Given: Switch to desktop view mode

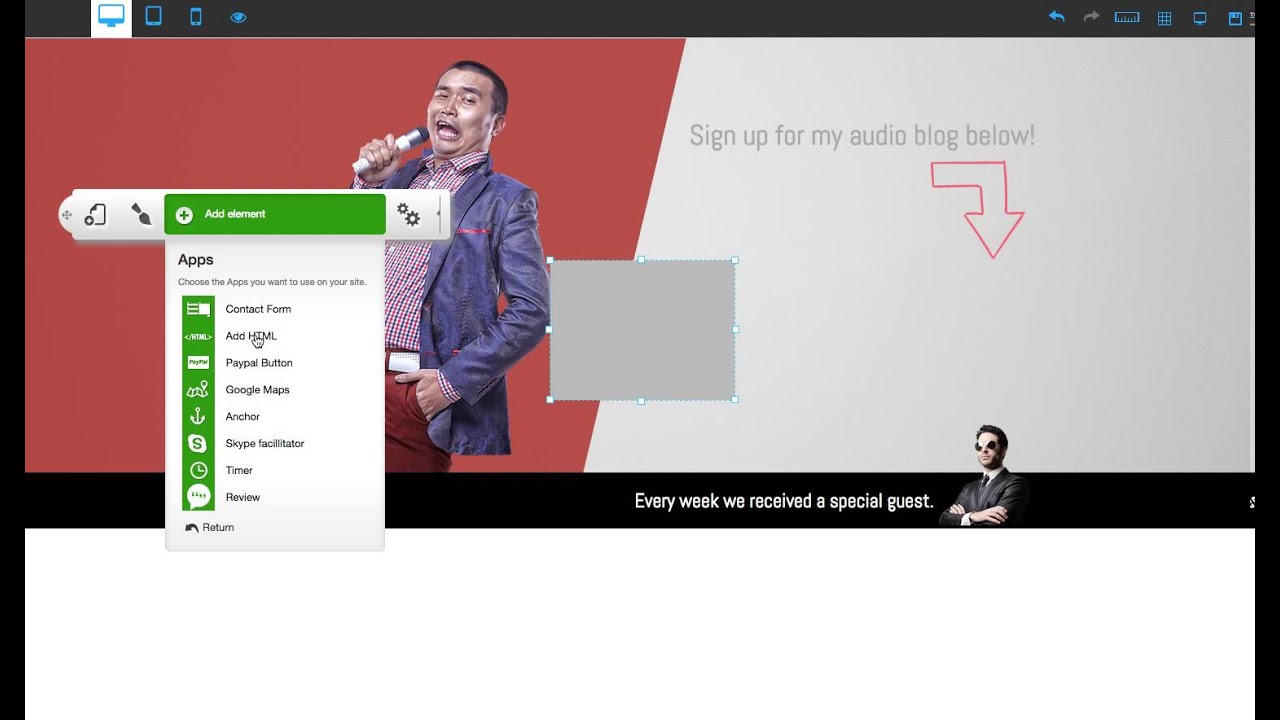Looking at the screenshot, I should click(111, 17).
